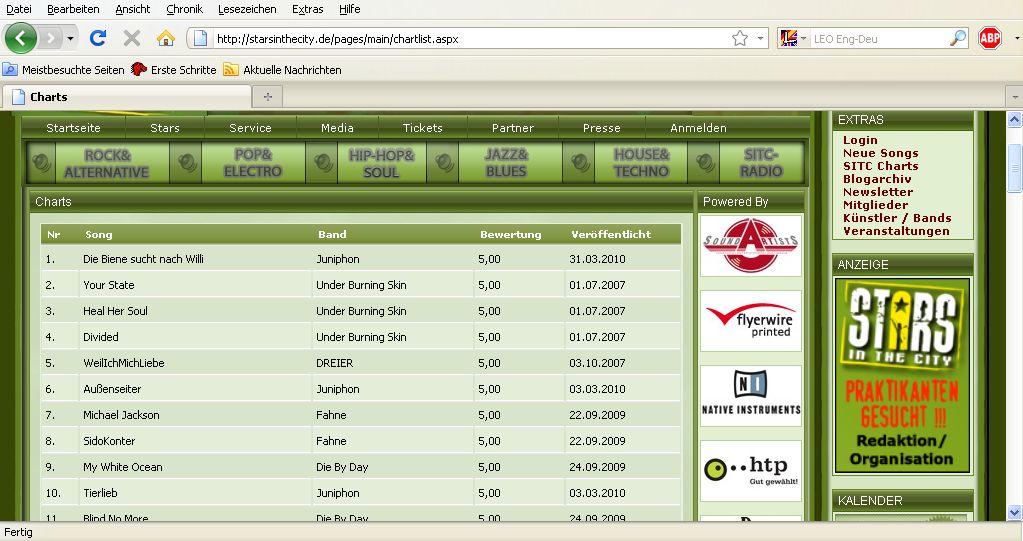Click the Stars in the City Praktikanten ad
The height and width of the screenshot is (541, 1023).
coord(902,376)
